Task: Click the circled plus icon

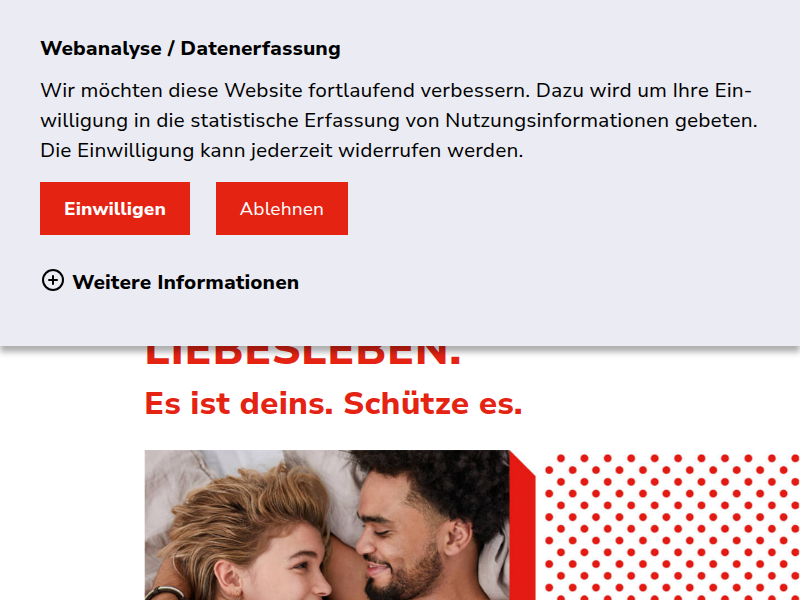Action: point(53,281)
